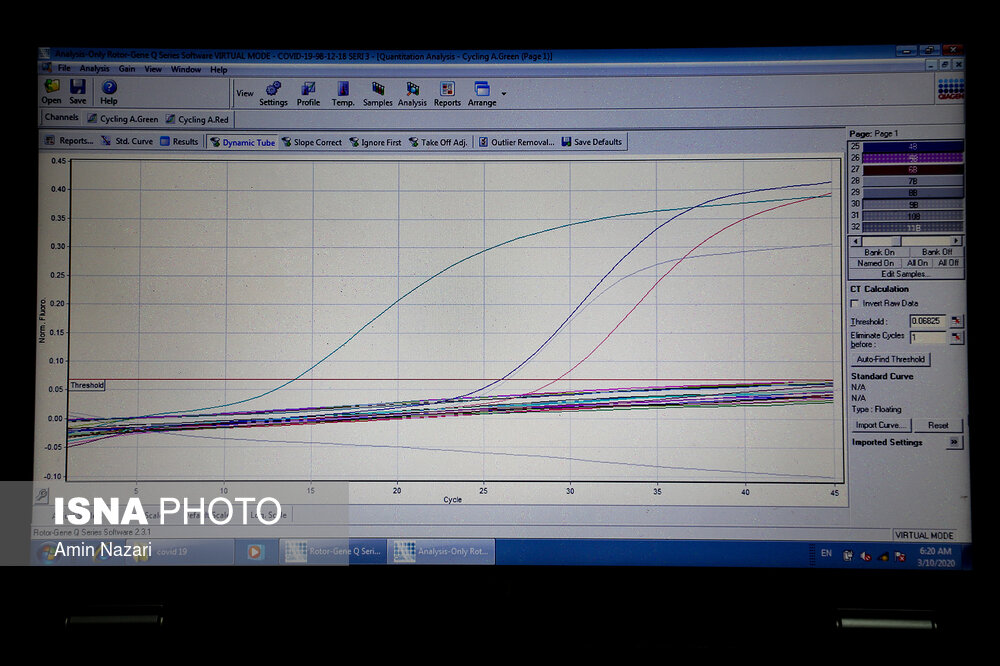Switch to the Cycling A.Red channel tab

(x=197, y=119)
